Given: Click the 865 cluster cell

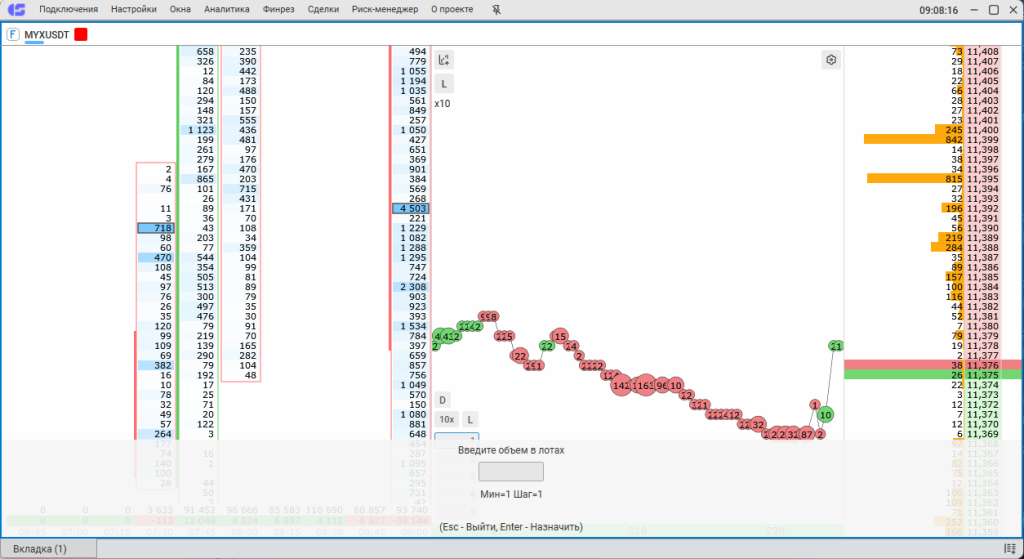Looking at the screenshot, I should point(199,179).
